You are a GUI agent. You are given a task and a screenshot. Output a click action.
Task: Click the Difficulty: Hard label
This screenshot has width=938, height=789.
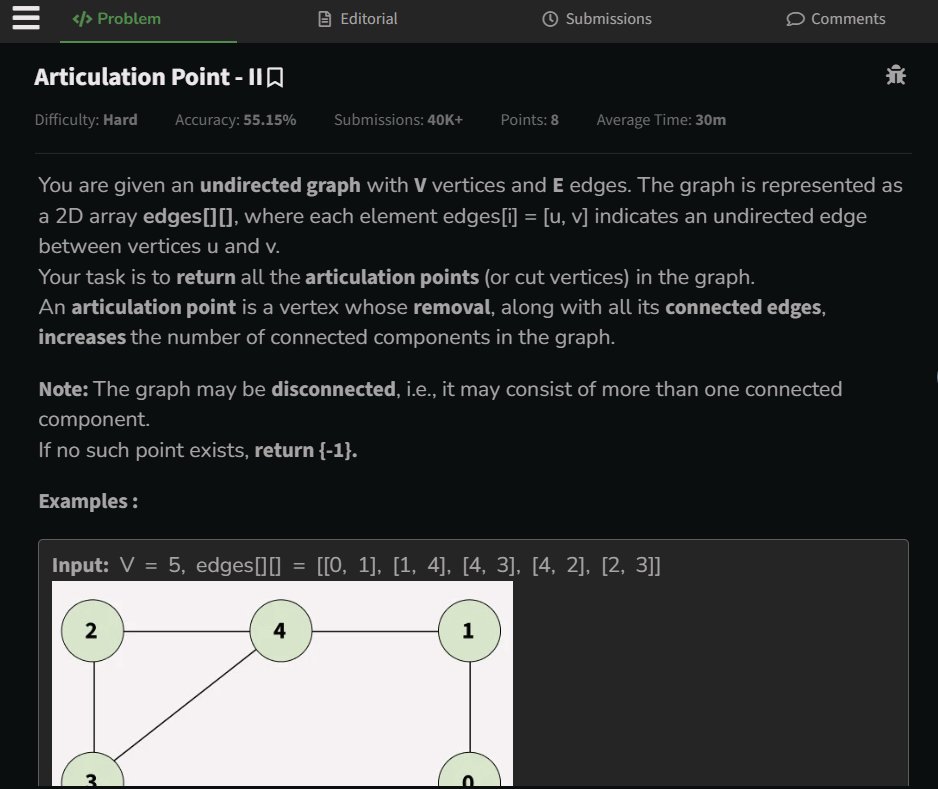pyautogui.click(x=86, y=120)
